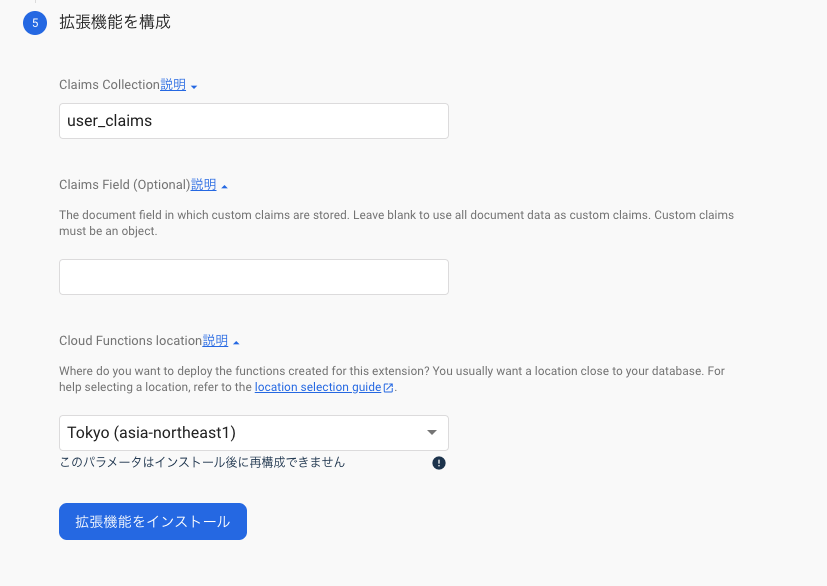Click 説明 link next to Claims Field (Optional)
This screenshot has height=586, width=827.
click(x=204, y=185)
